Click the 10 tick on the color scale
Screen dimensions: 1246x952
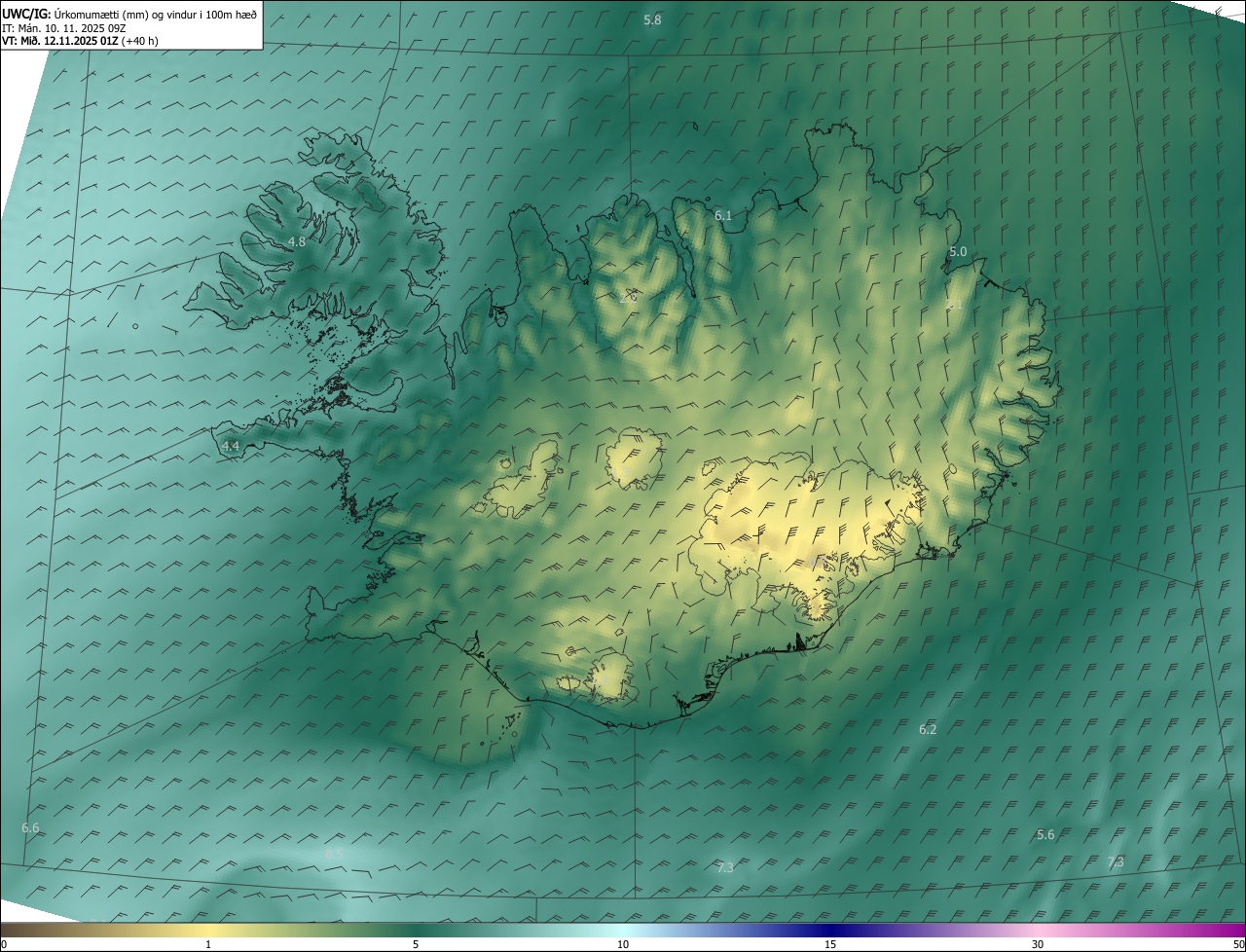tap(623, 944)
